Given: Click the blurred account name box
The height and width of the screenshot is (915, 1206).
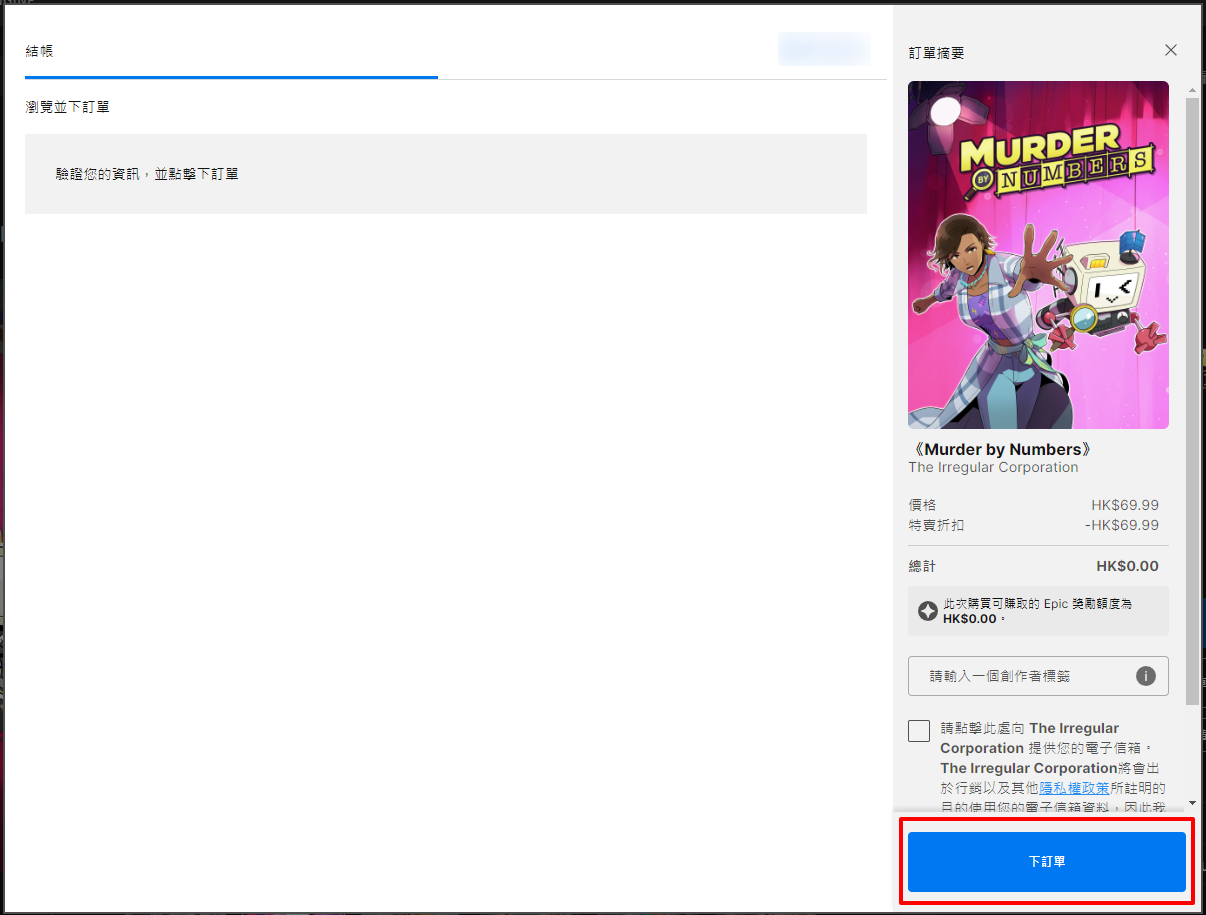Looking at the screenshot, I should point(824,49).
